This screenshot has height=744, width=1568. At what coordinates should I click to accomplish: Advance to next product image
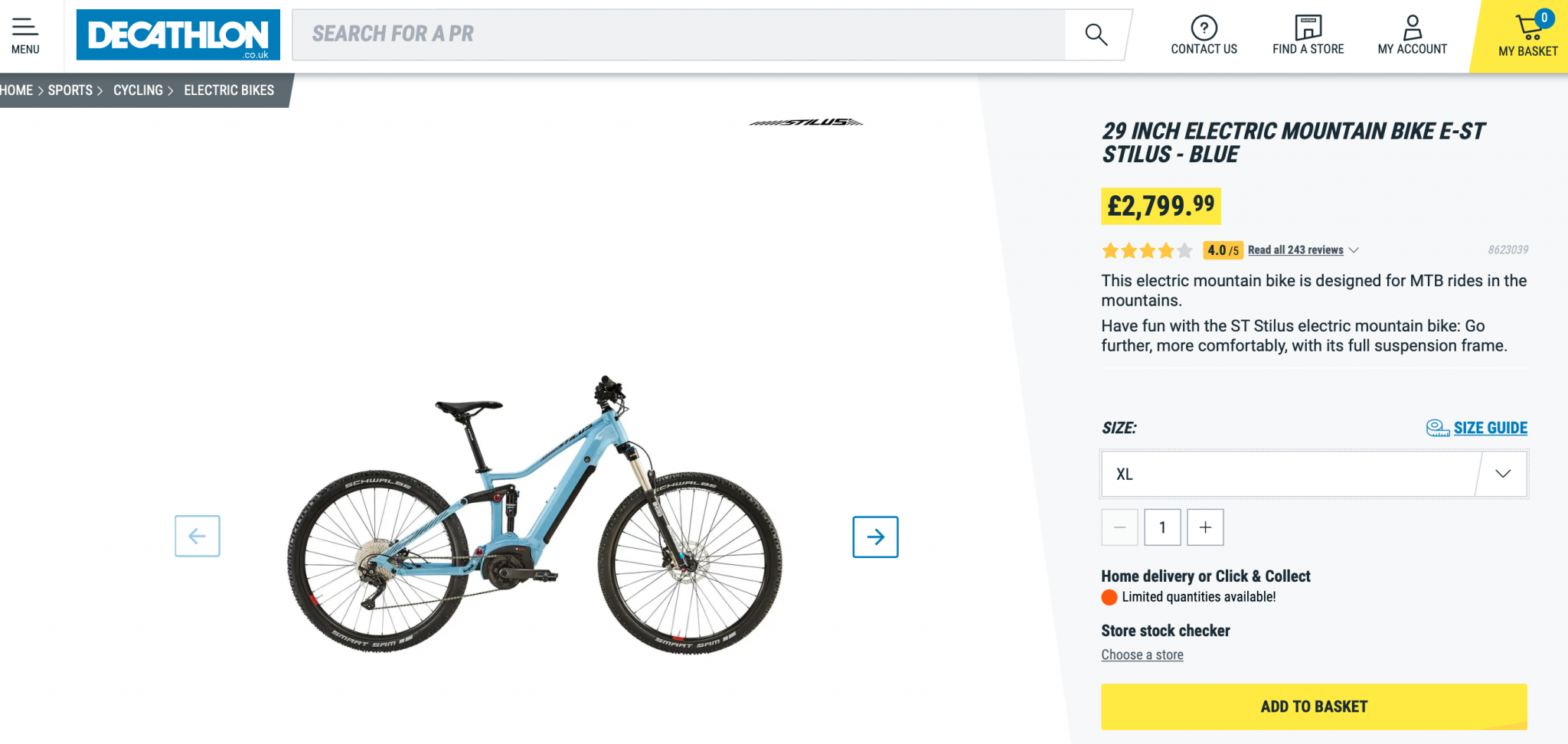coord(875,537)
